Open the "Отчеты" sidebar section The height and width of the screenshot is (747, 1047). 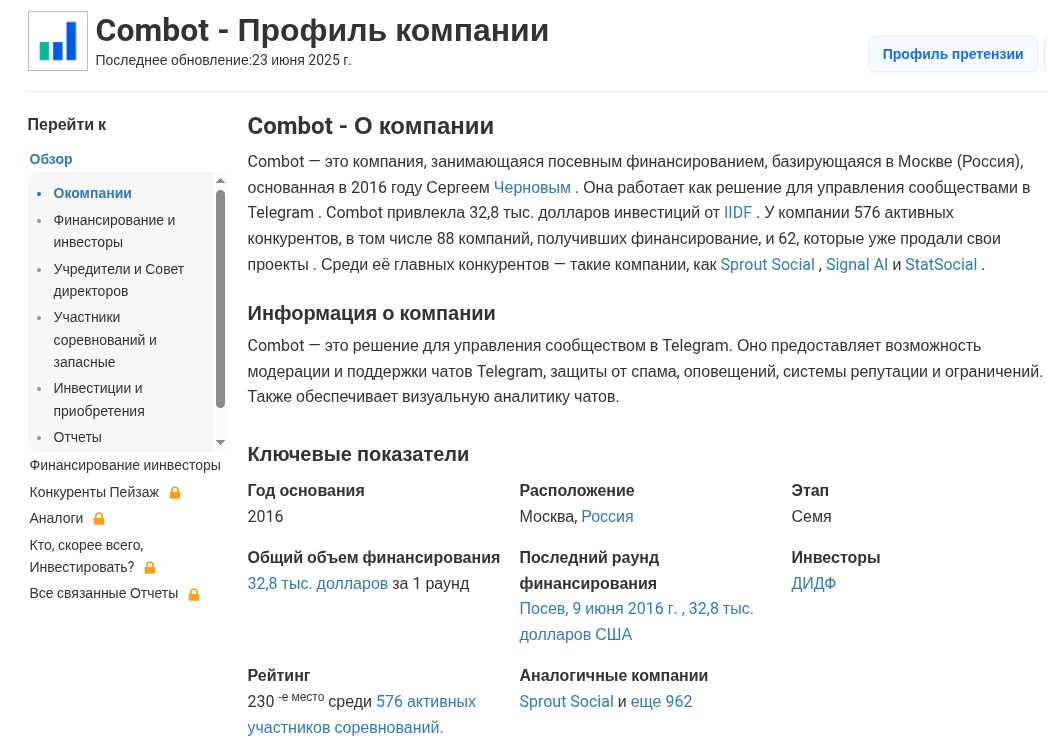click(x=77, y=437)
